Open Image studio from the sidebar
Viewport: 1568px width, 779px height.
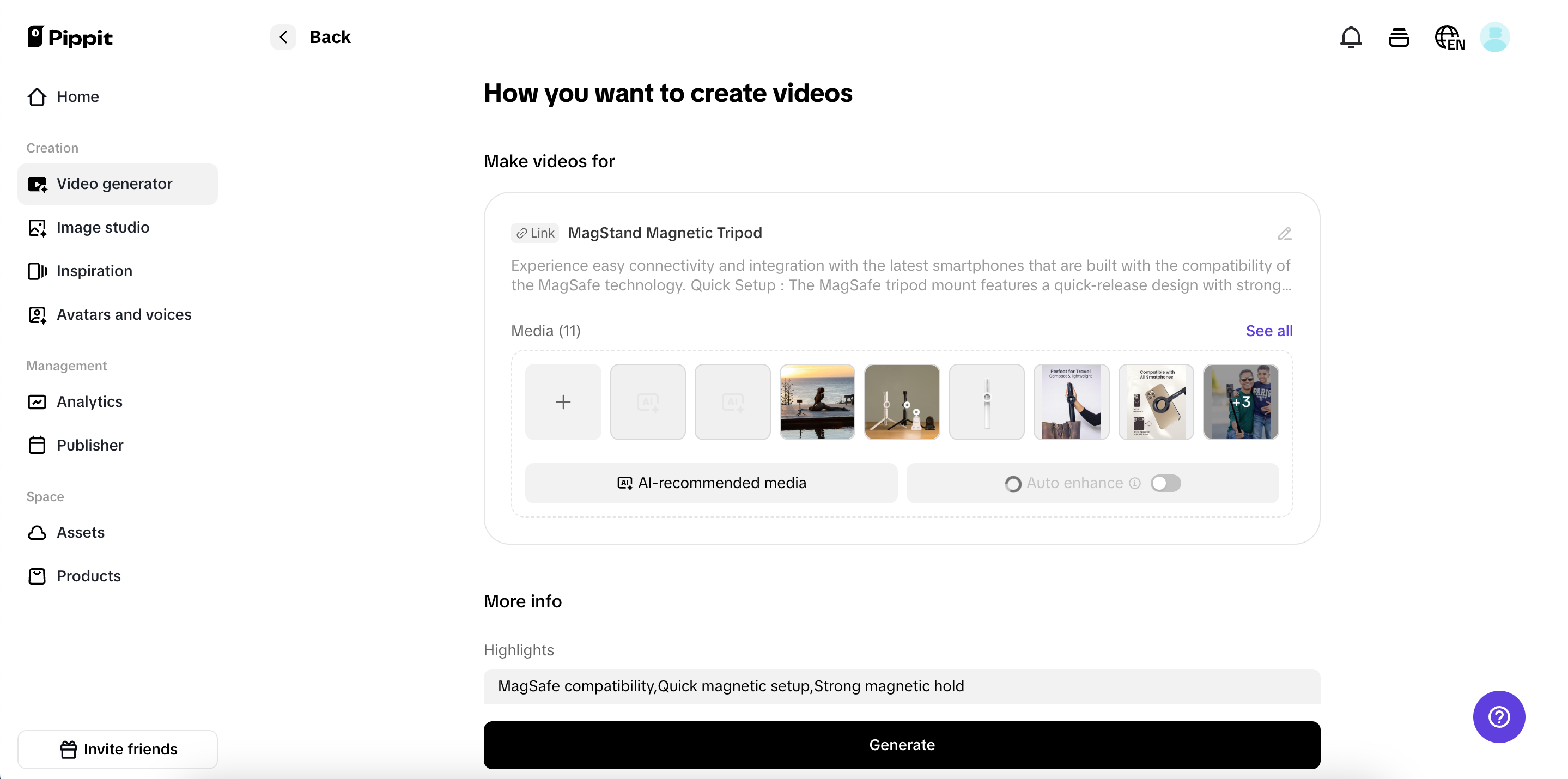pyautogui.click(x=118, y=228)
